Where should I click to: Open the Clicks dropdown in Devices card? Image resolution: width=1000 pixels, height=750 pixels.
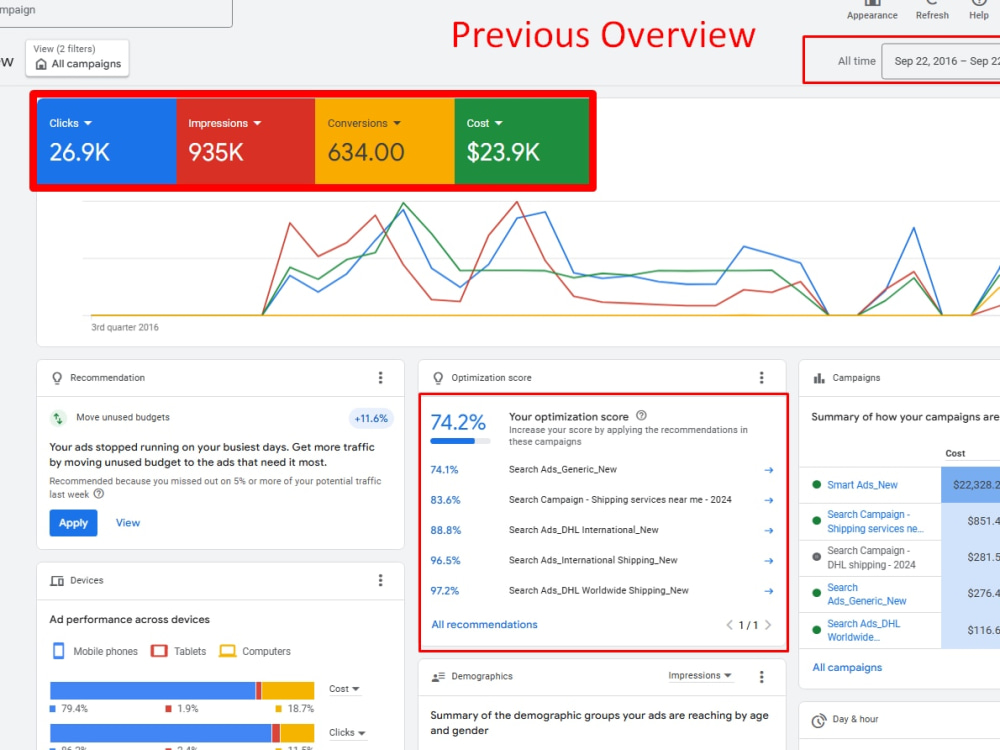347,733
